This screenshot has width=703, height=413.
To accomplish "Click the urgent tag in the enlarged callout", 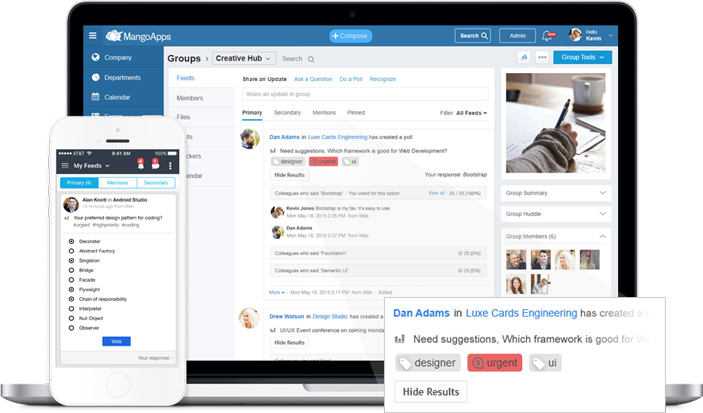I will pos(495,363).
